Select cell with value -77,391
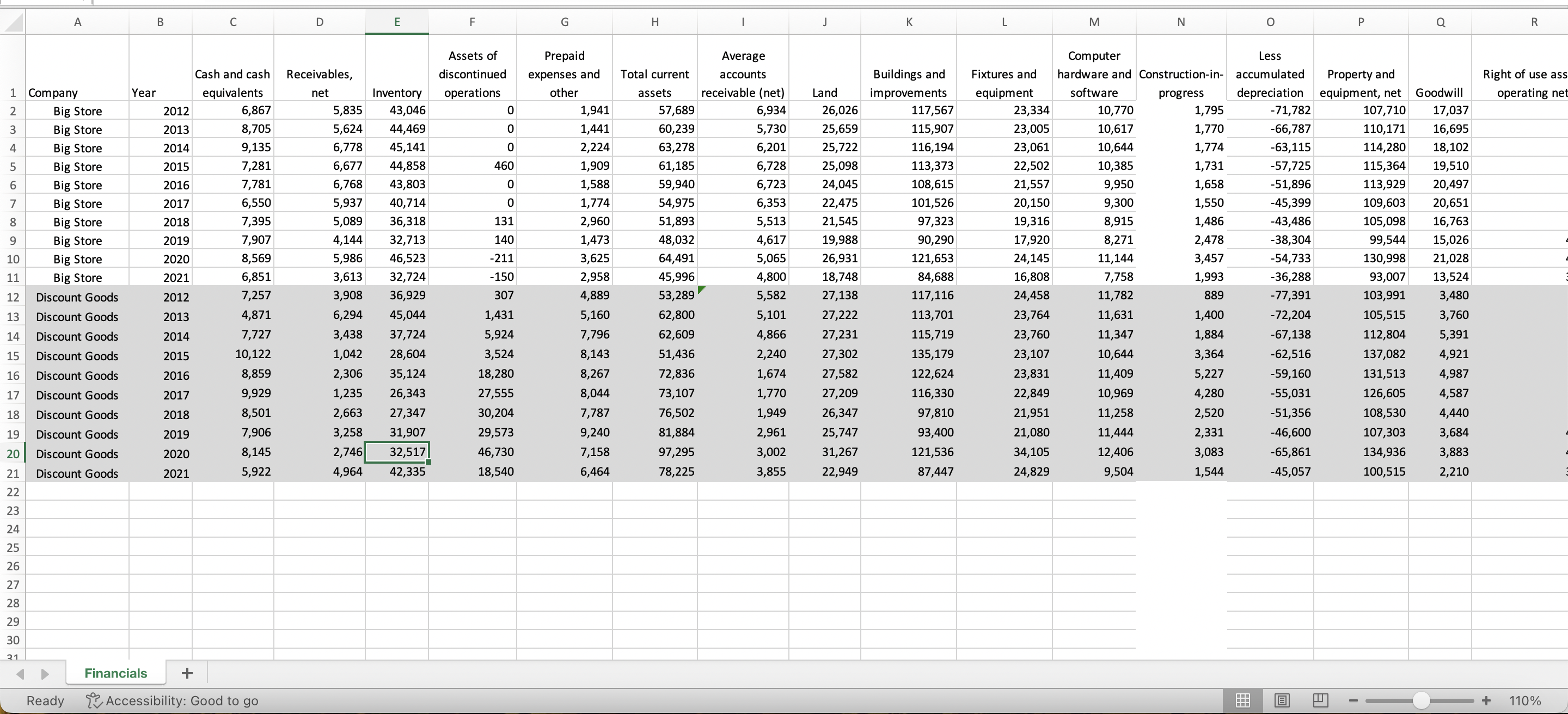The image size is (1568, 714). coord(1270,296)
